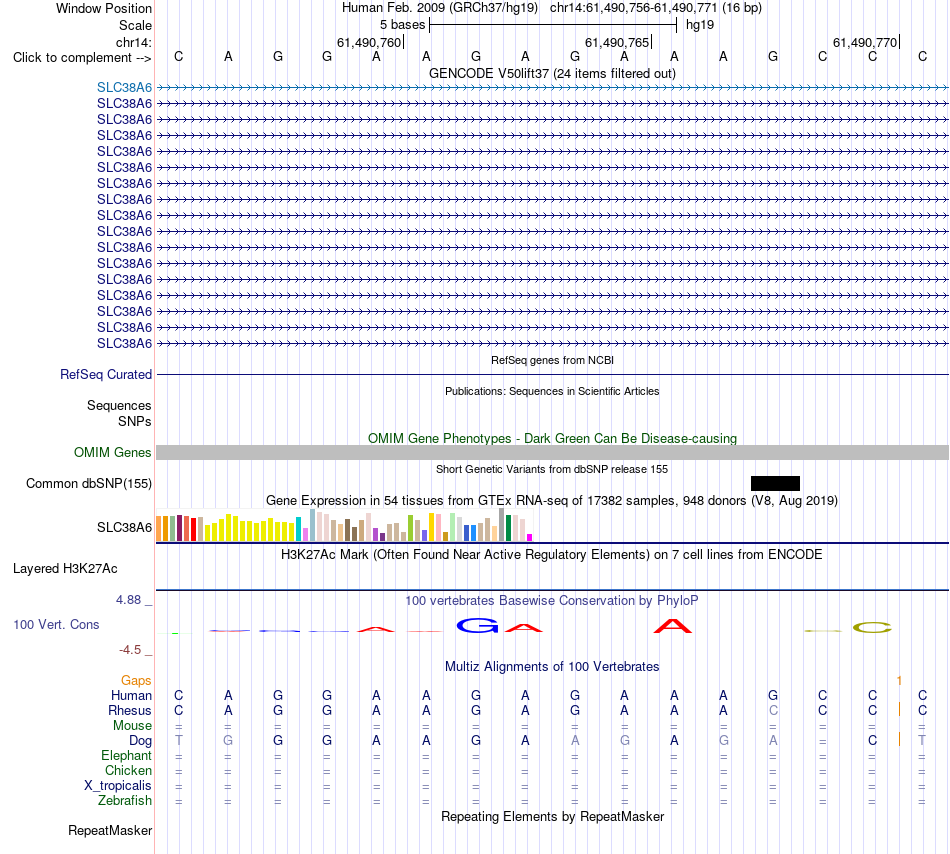This screenshot has height=854, width=950.
Task: Click the Rhesus alignment row label
Action: [130, 710]
